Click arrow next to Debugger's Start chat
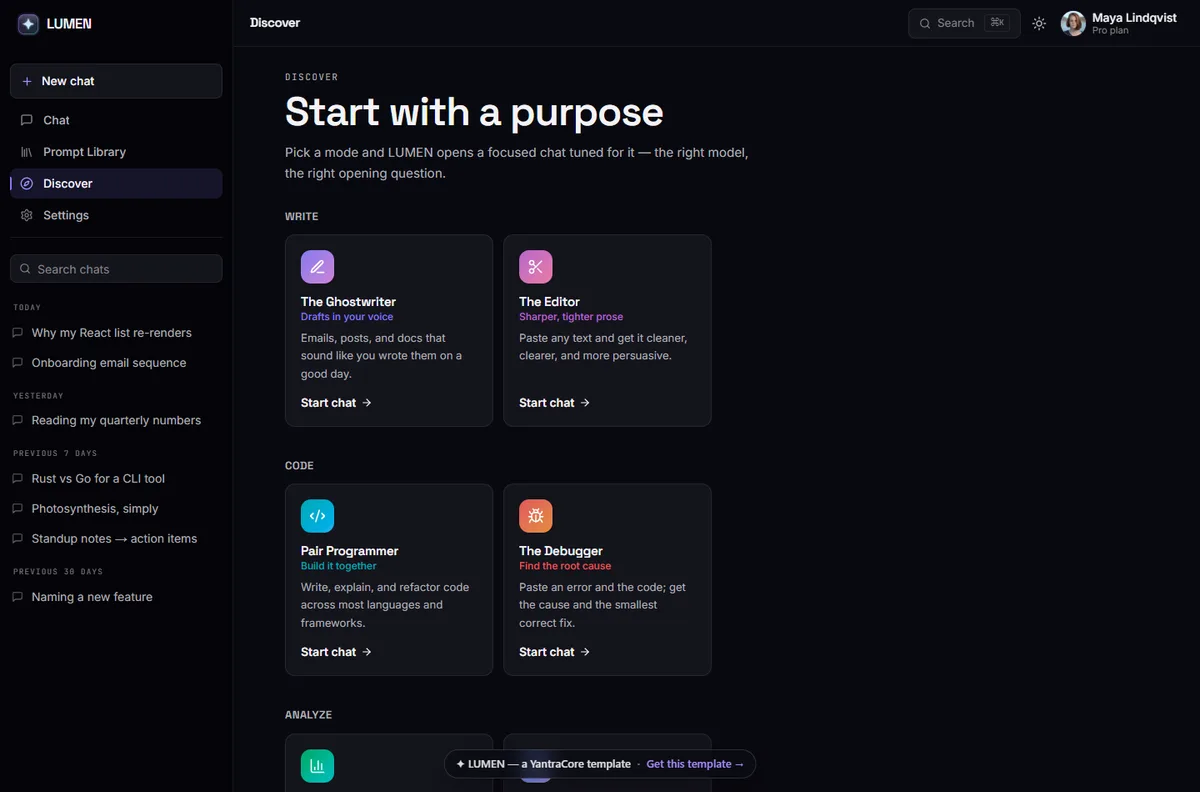The height and width of the screenshot is (792, 1200). tap(585, 652)
